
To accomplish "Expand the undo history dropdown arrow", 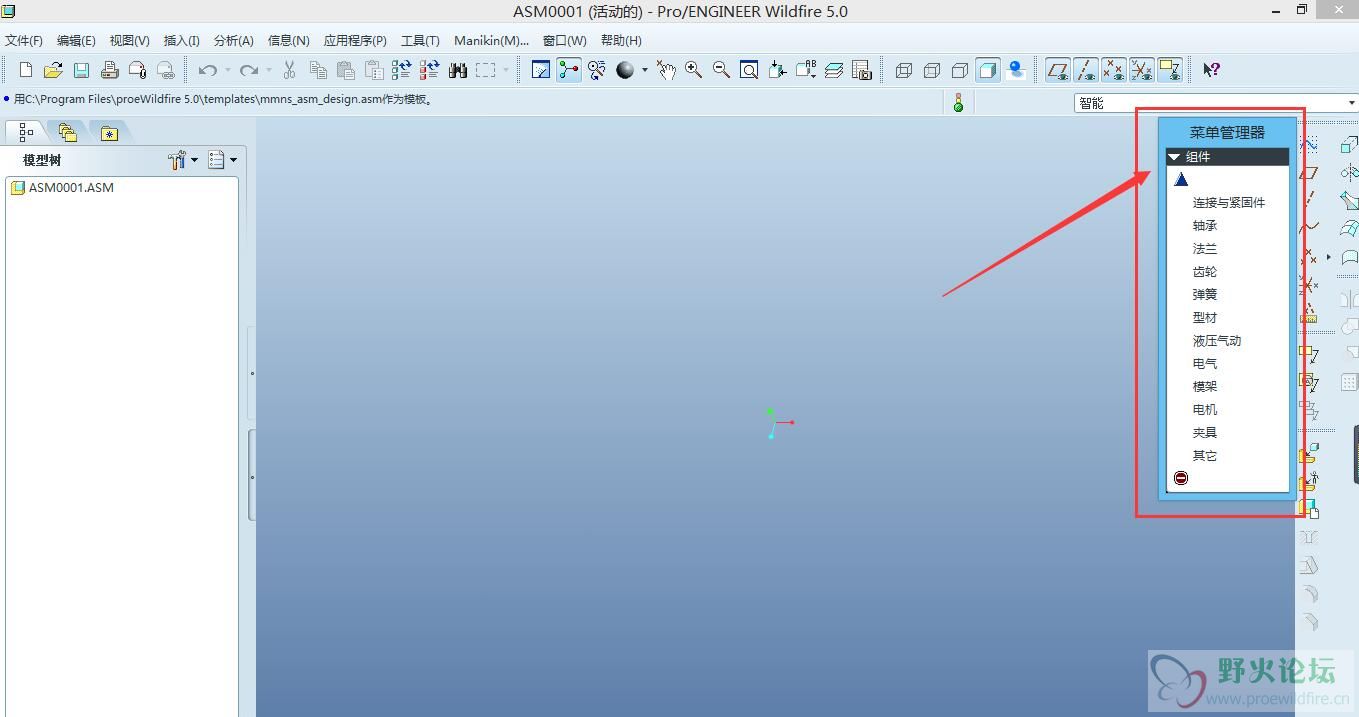I will point(228,70).
